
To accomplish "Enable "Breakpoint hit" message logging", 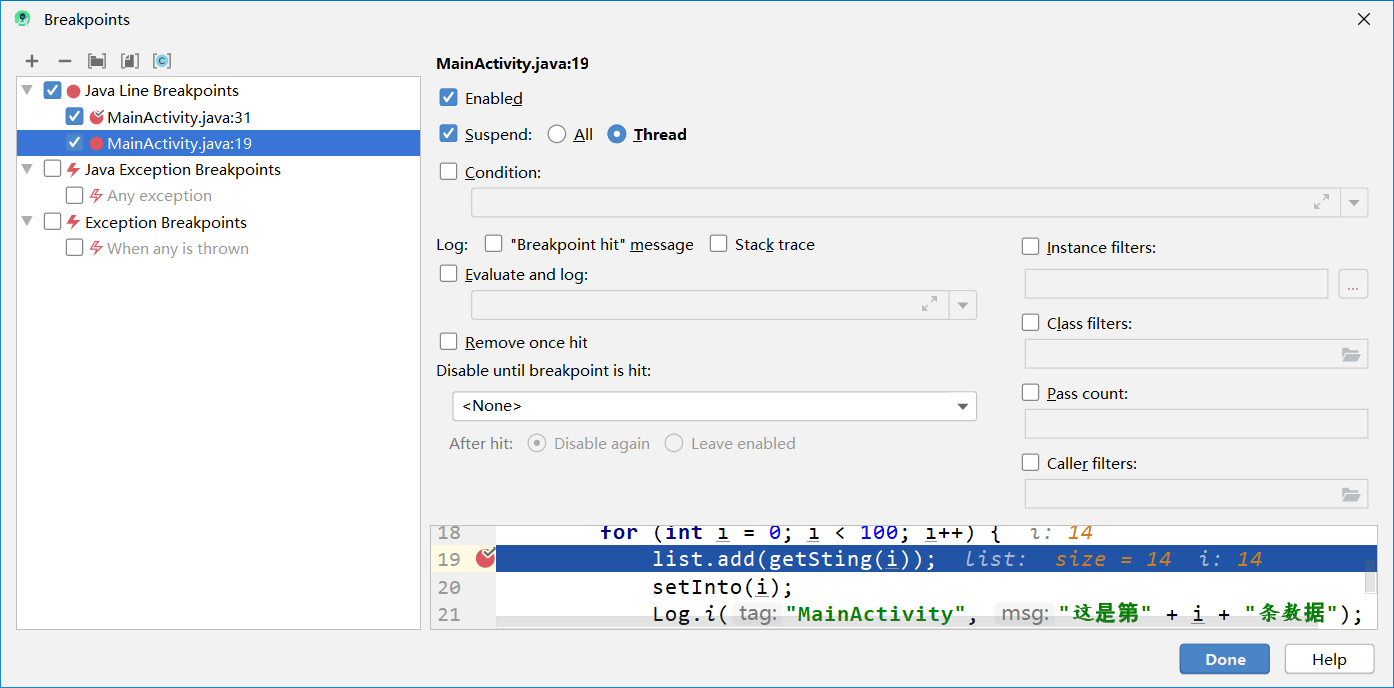I will 493,243.
